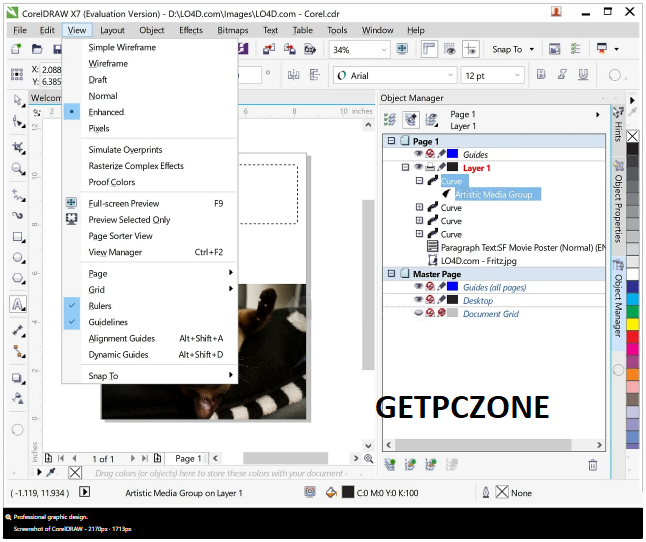
Task: Select LO4D.com - Fritz.jpg object
Action: click(478, 260)
